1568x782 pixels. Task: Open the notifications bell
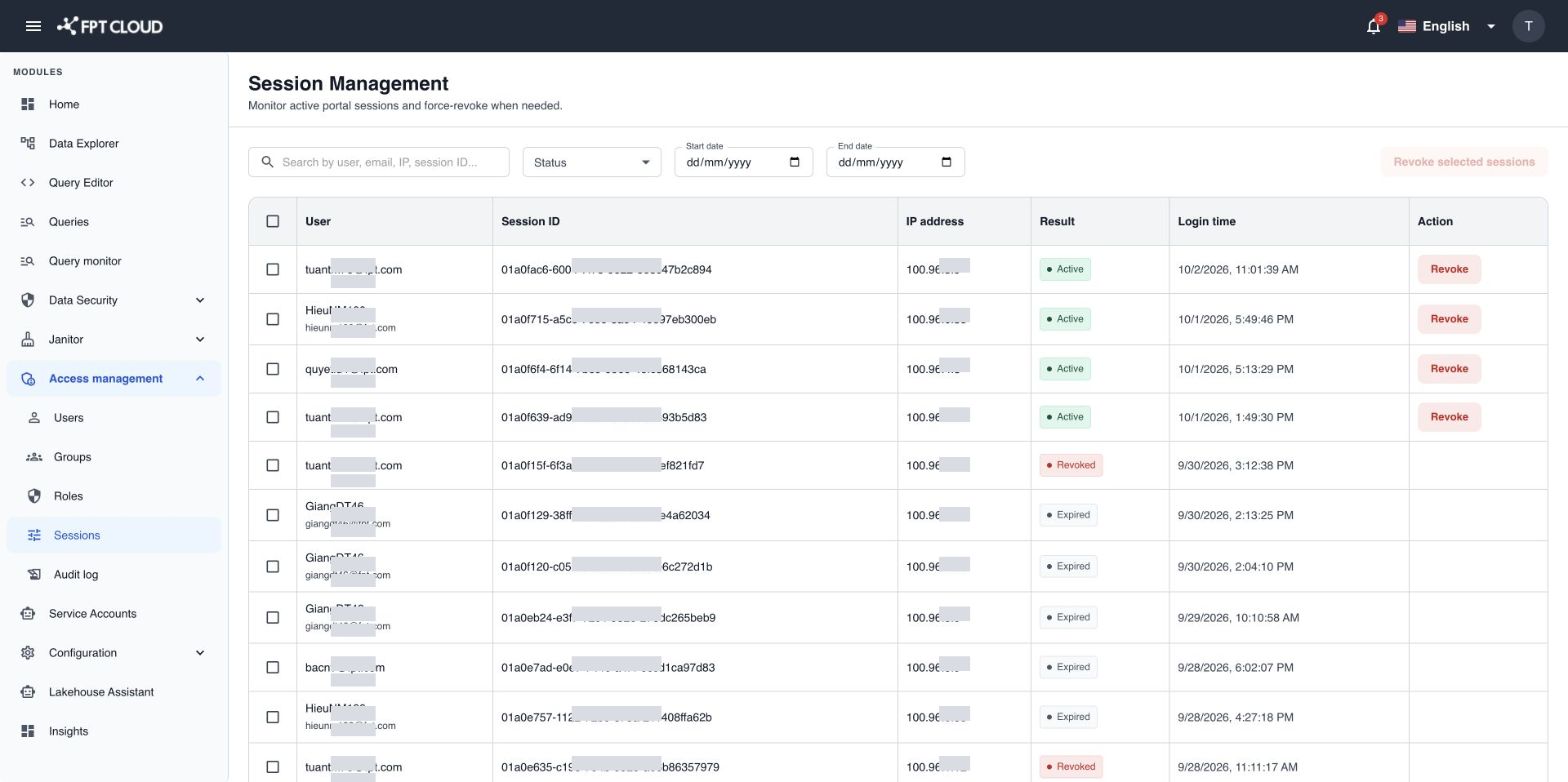point(1374,26)
